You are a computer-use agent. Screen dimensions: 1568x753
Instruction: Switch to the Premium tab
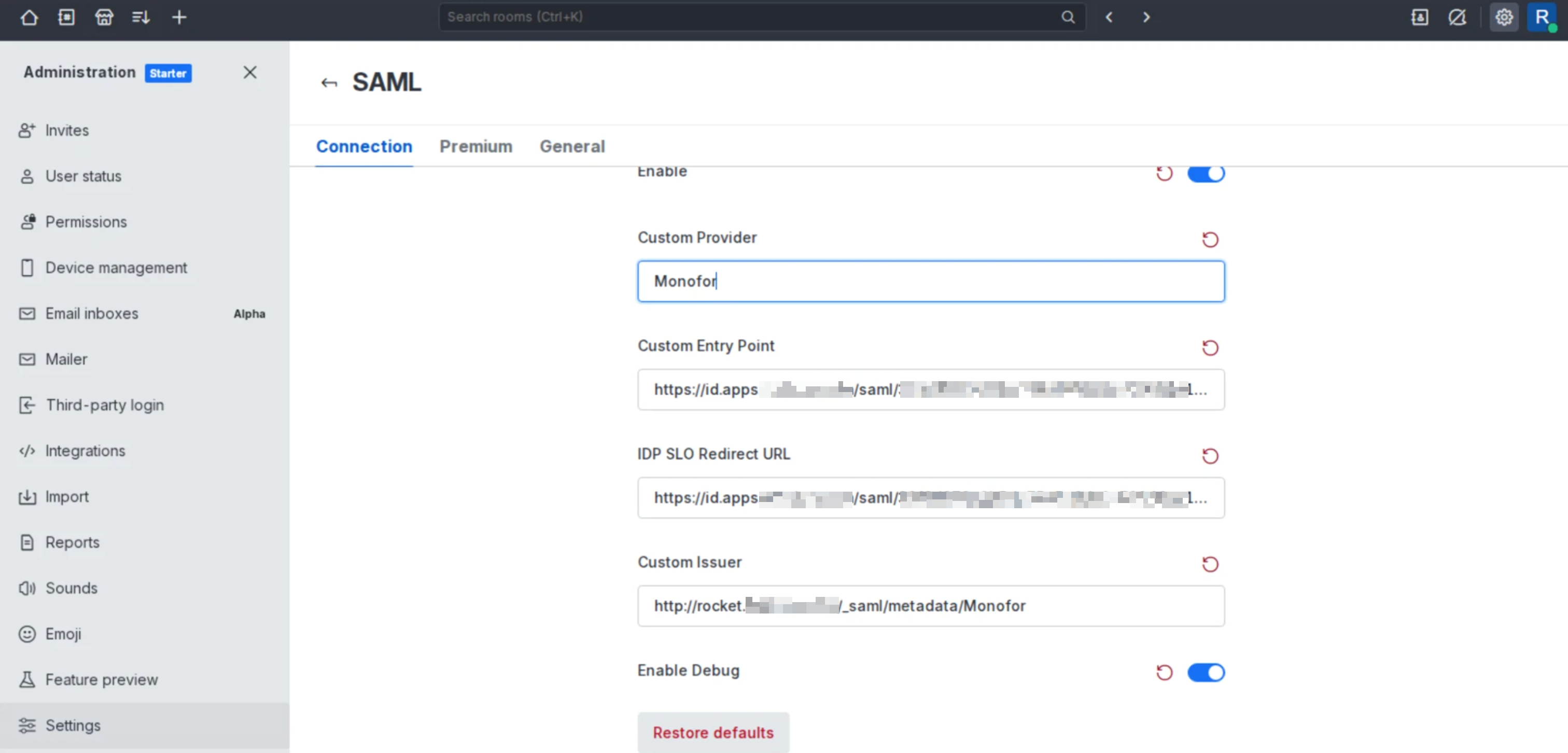[x=476, y=146]
